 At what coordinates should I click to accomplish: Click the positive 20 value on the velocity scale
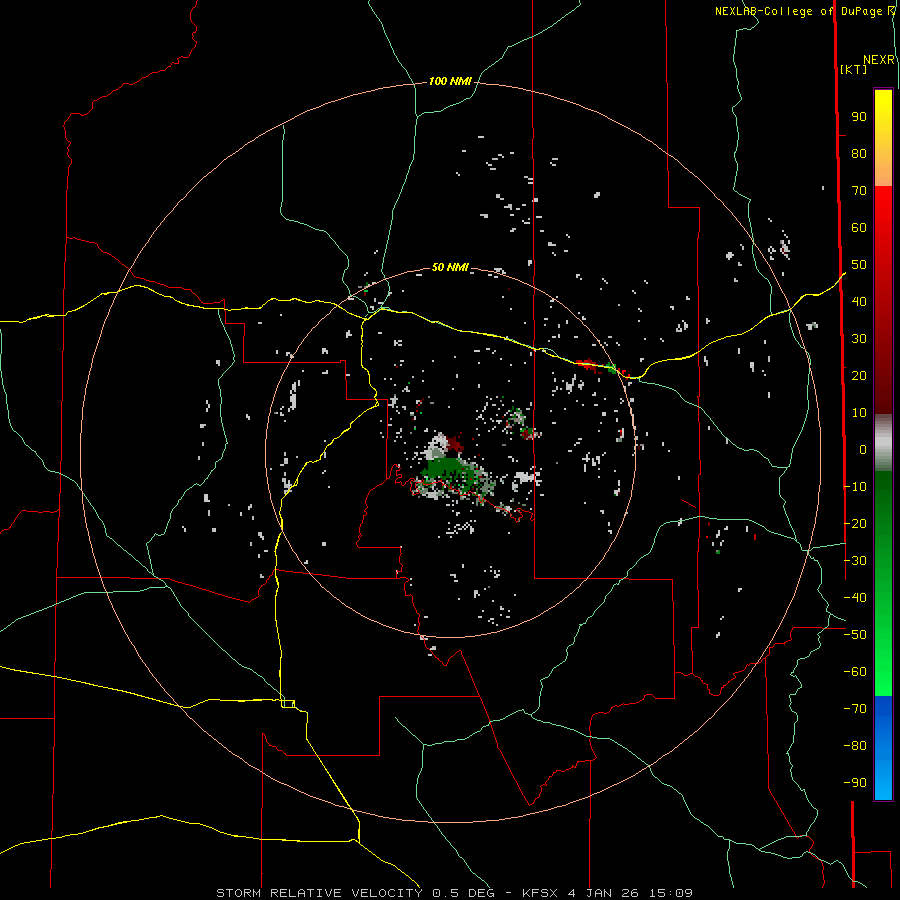(x=859, y=376)
